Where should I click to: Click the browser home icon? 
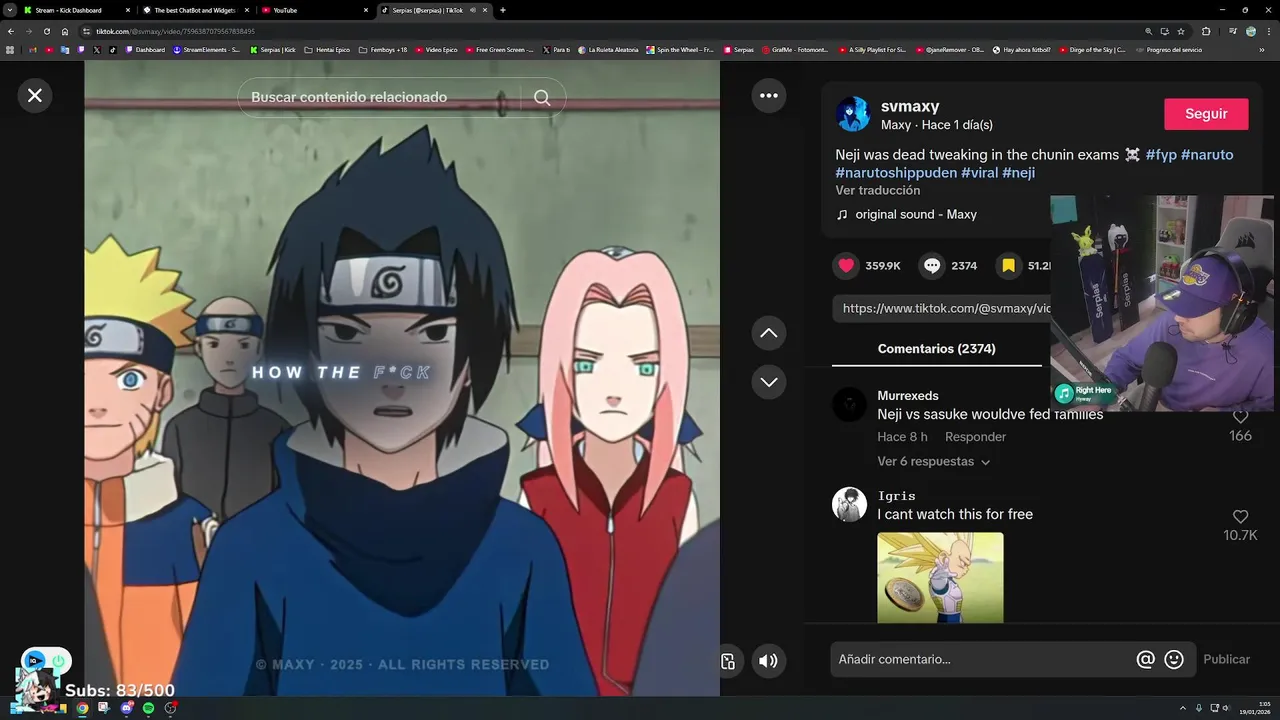tap(65, 31)
